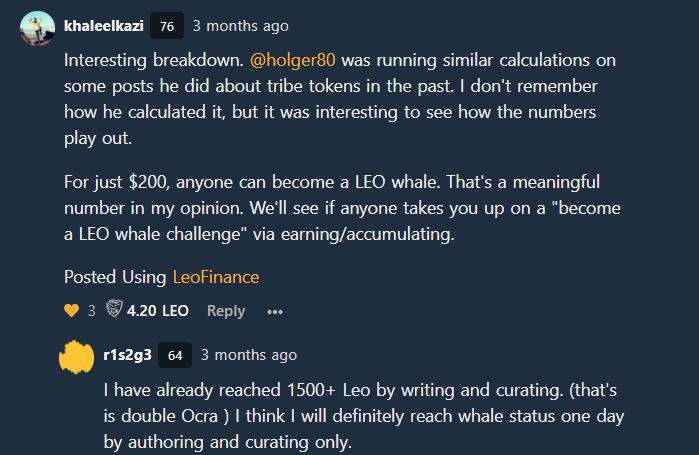The width and height of the screenshot is (699, 455).
Task: View the voters list via count 3
Action: 91,311
